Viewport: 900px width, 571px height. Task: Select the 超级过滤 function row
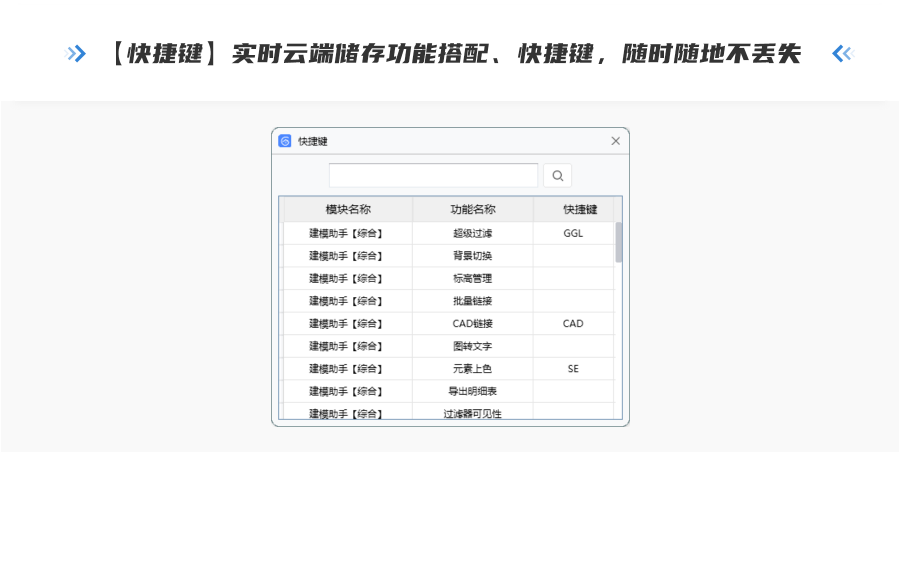[x=472, y=233]
